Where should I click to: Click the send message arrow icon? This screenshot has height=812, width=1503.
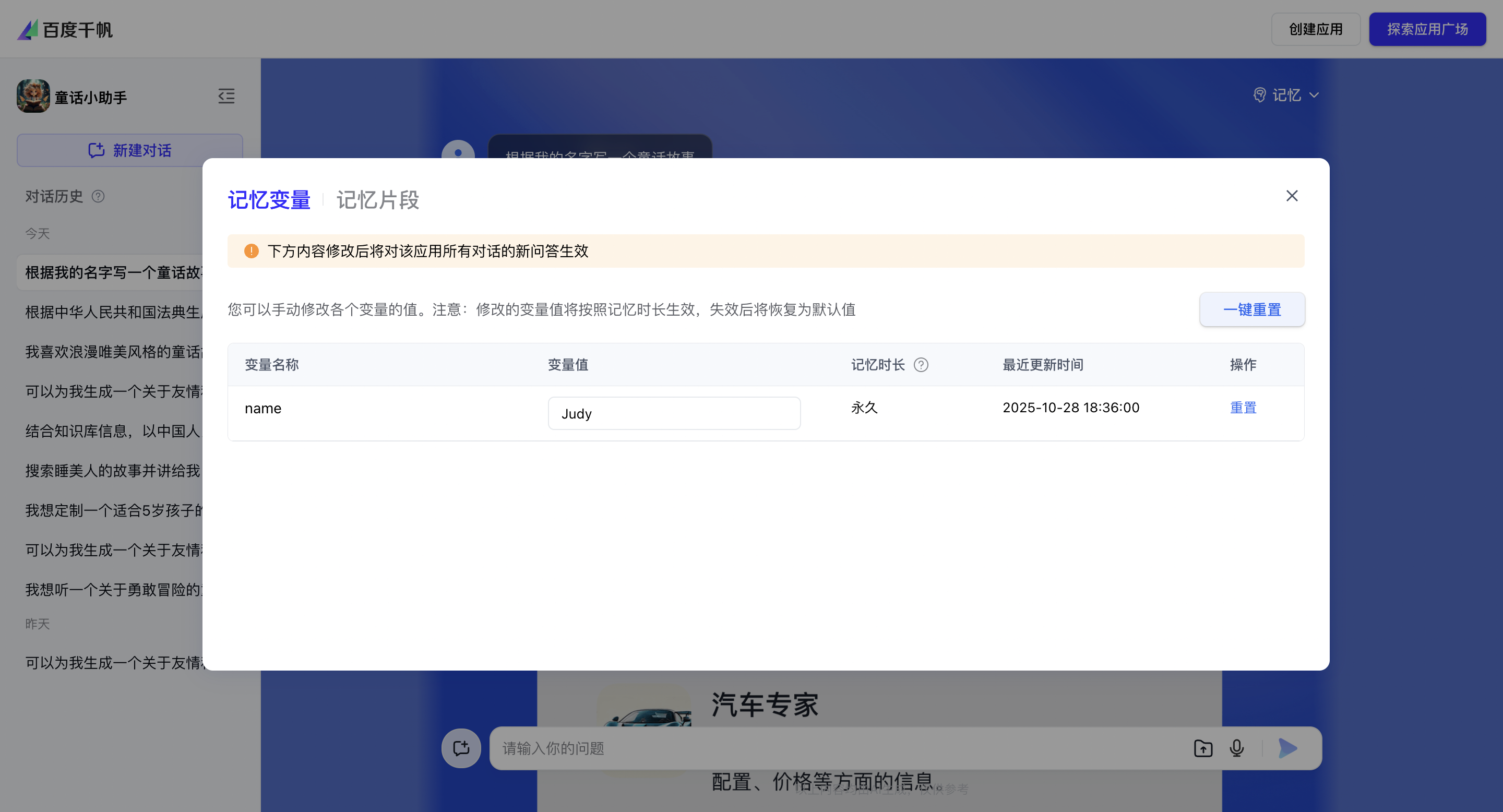(1287, 748)
